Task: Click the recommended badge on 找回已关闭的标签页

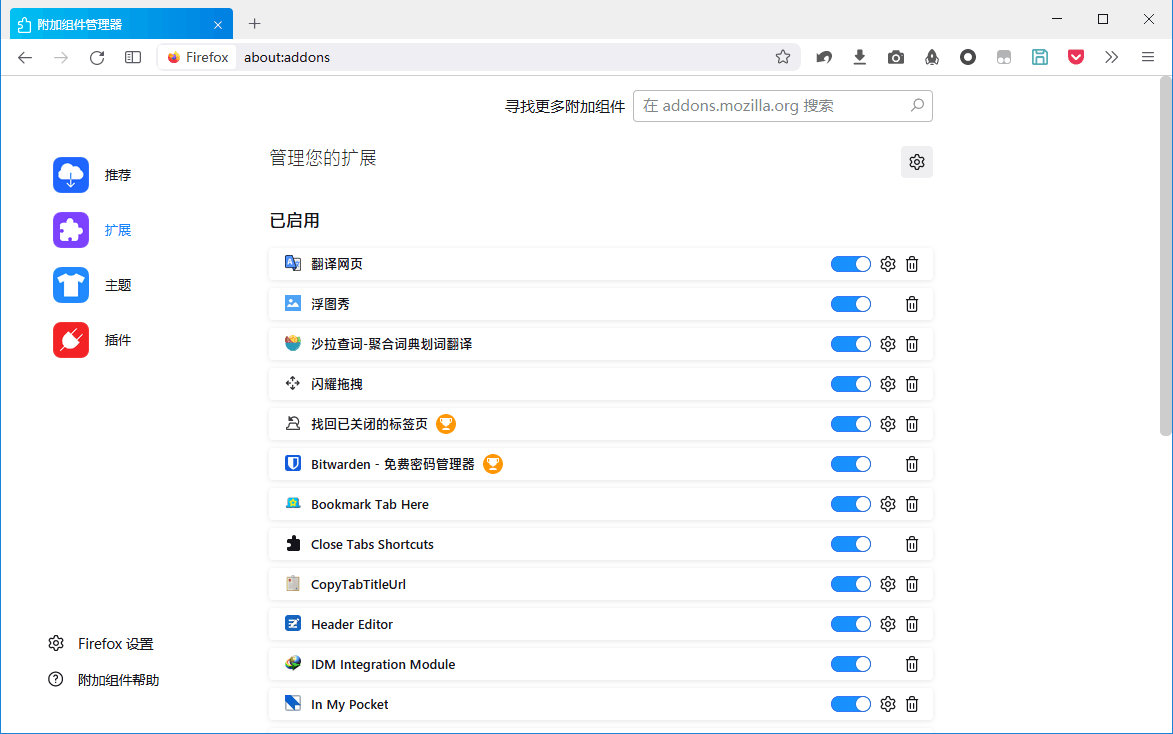Action: tap(446, 424)
